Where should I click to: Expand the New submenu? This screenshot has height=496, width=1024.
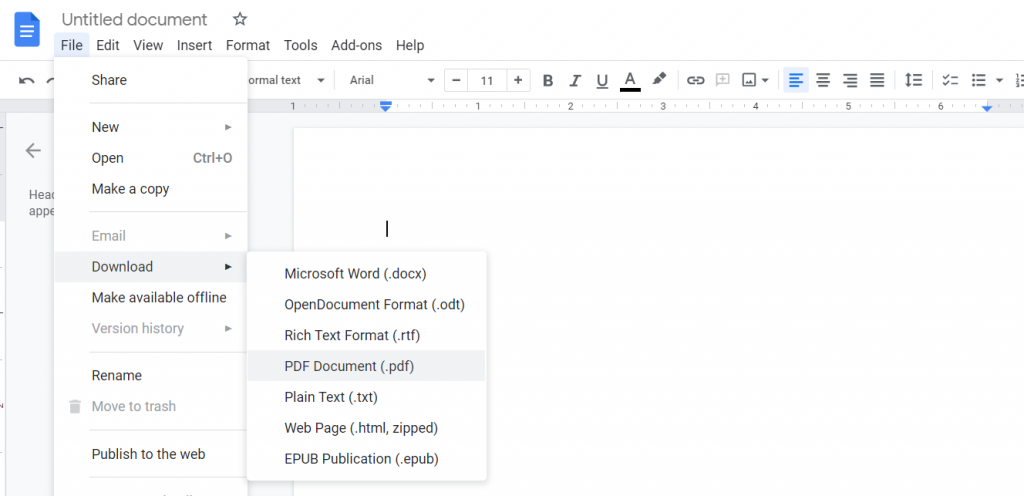pos(160,127)
